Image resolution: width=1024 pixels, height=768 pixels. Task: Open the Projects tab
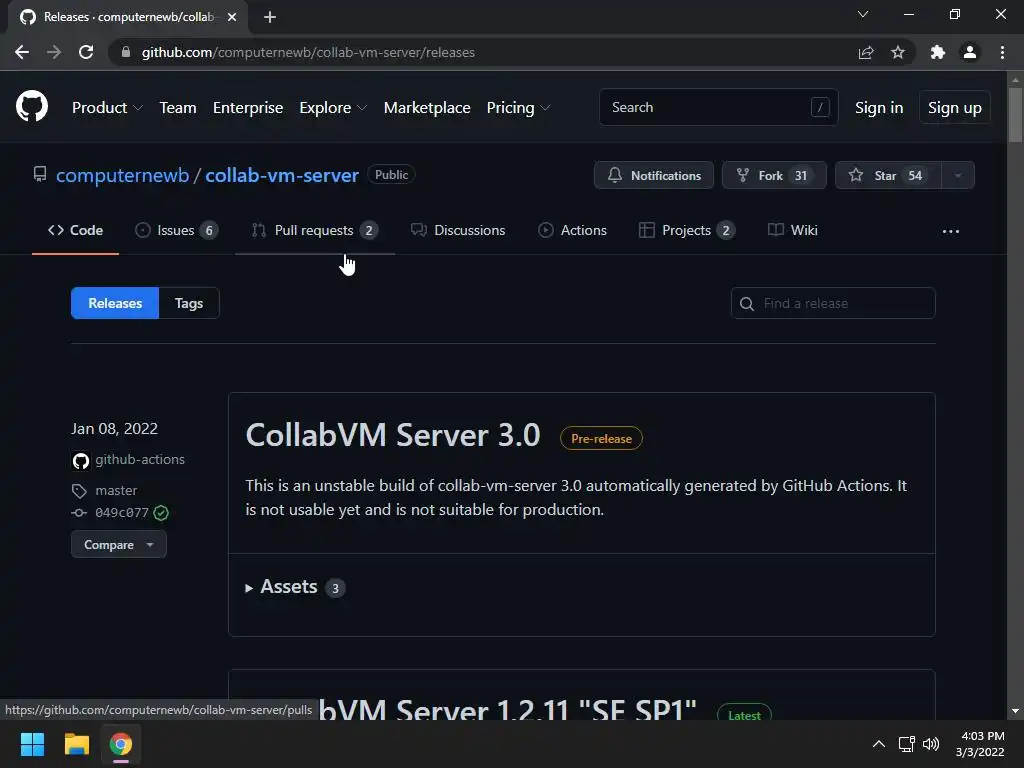click(x=687, y=231)
